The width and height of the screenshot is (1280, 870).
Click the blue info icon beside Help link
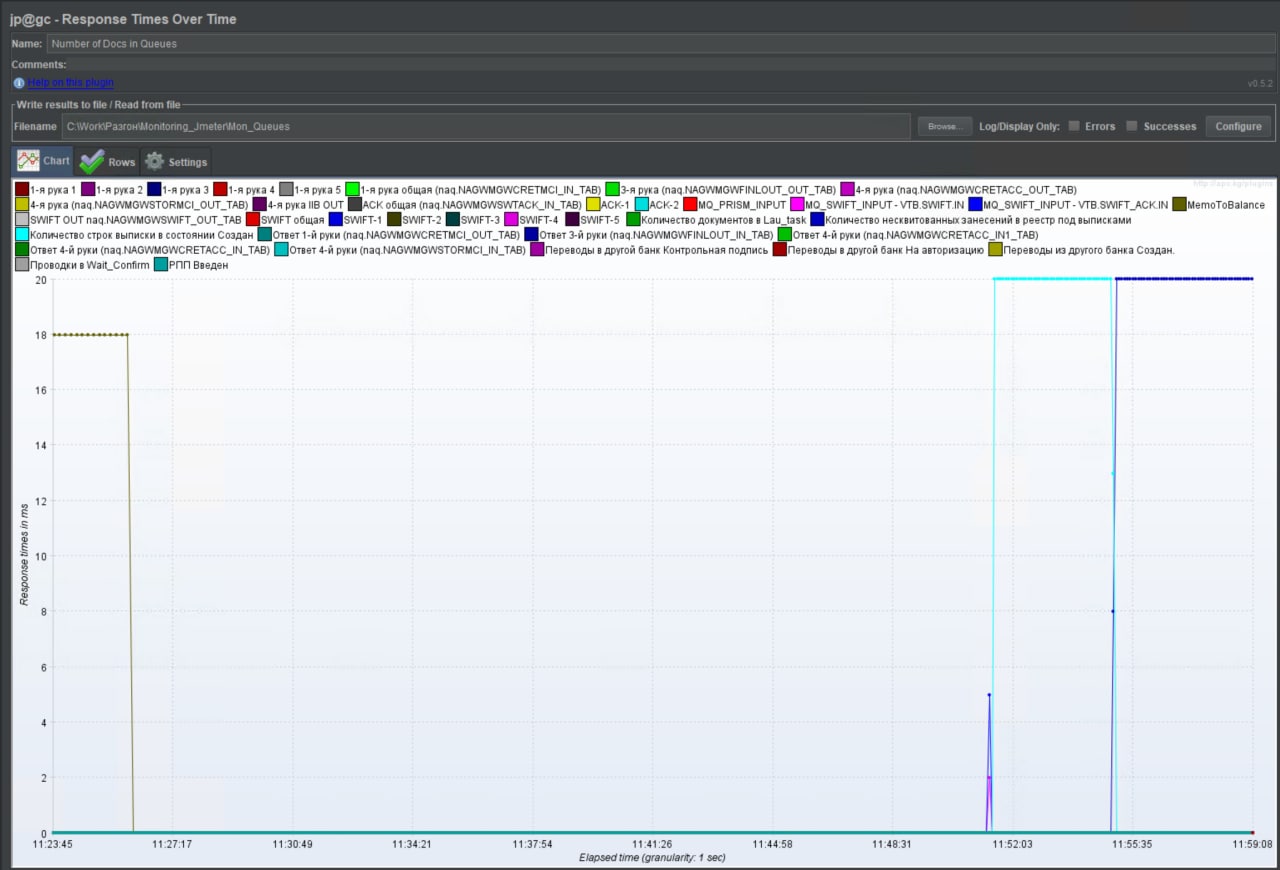click(19, 83)
